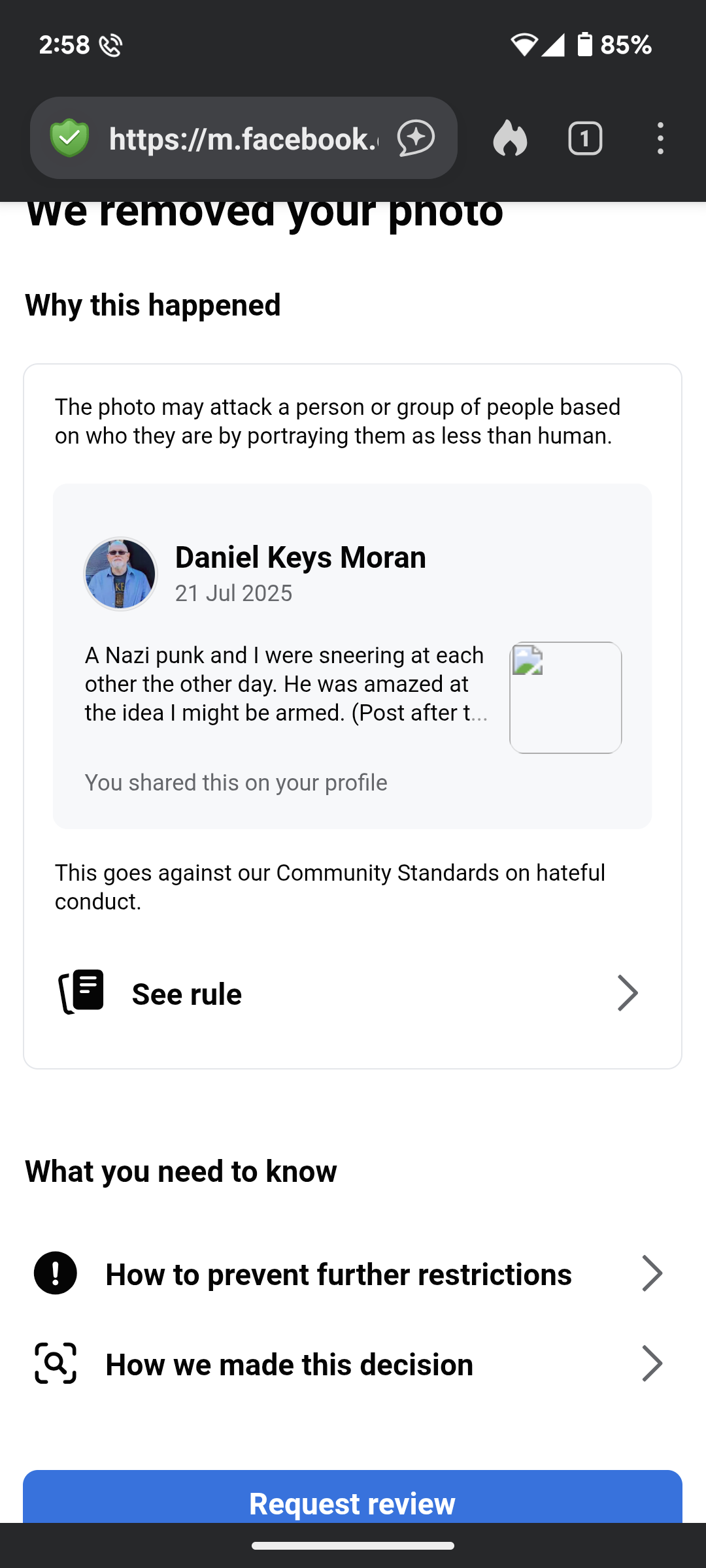Viewport: 706px width, 1568px height.
Task: Tap the green shield privacy icon
Action: pyautogui.click(x=70, y=139)
